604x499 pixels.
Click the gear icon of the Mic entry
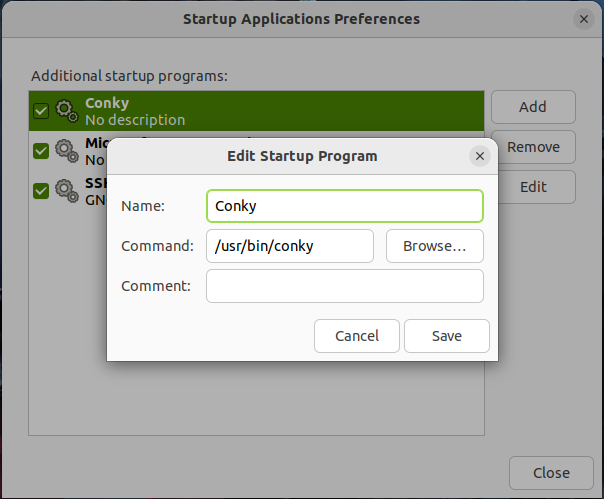point(67,151)
